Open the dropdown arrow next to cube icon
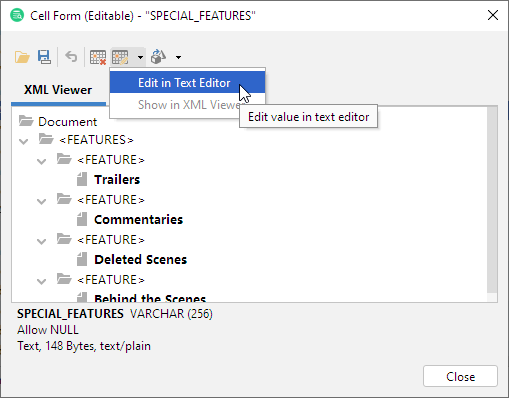This screenshot has width=509, height=398. [x=179, y=57]
